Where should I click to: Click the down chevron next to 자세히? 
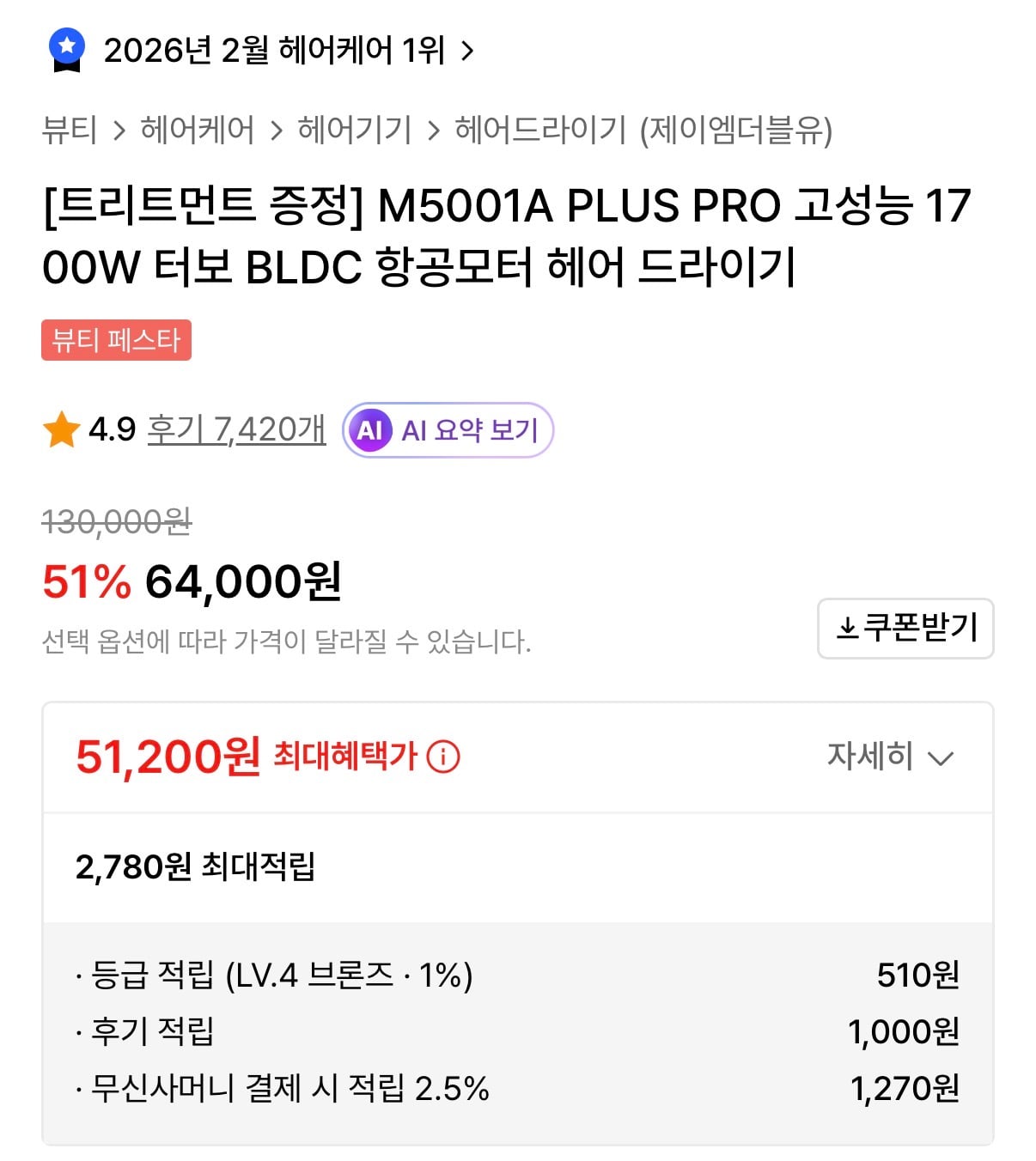pos(942,758)
